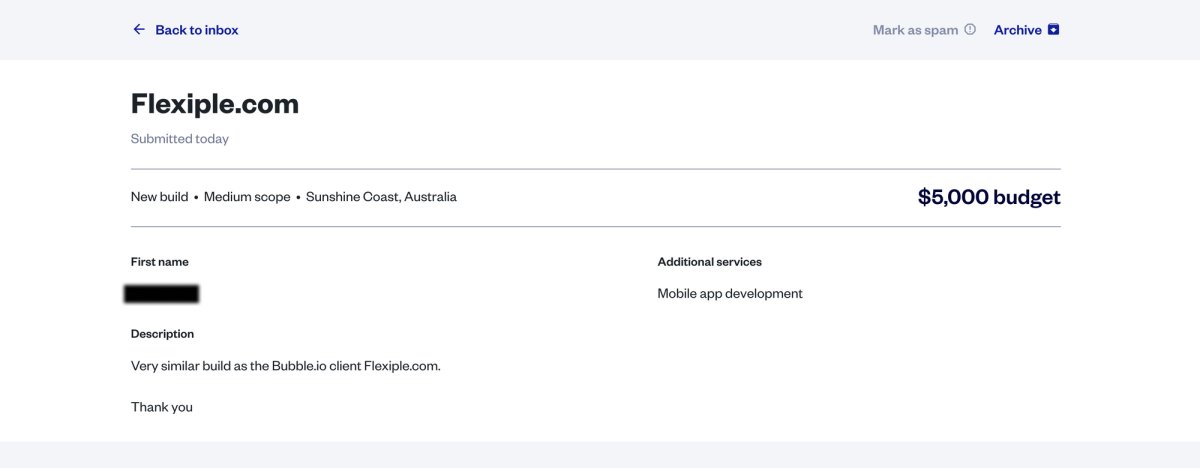
Task: Click the Very similar build description sentence
Action: coord(286,366)
